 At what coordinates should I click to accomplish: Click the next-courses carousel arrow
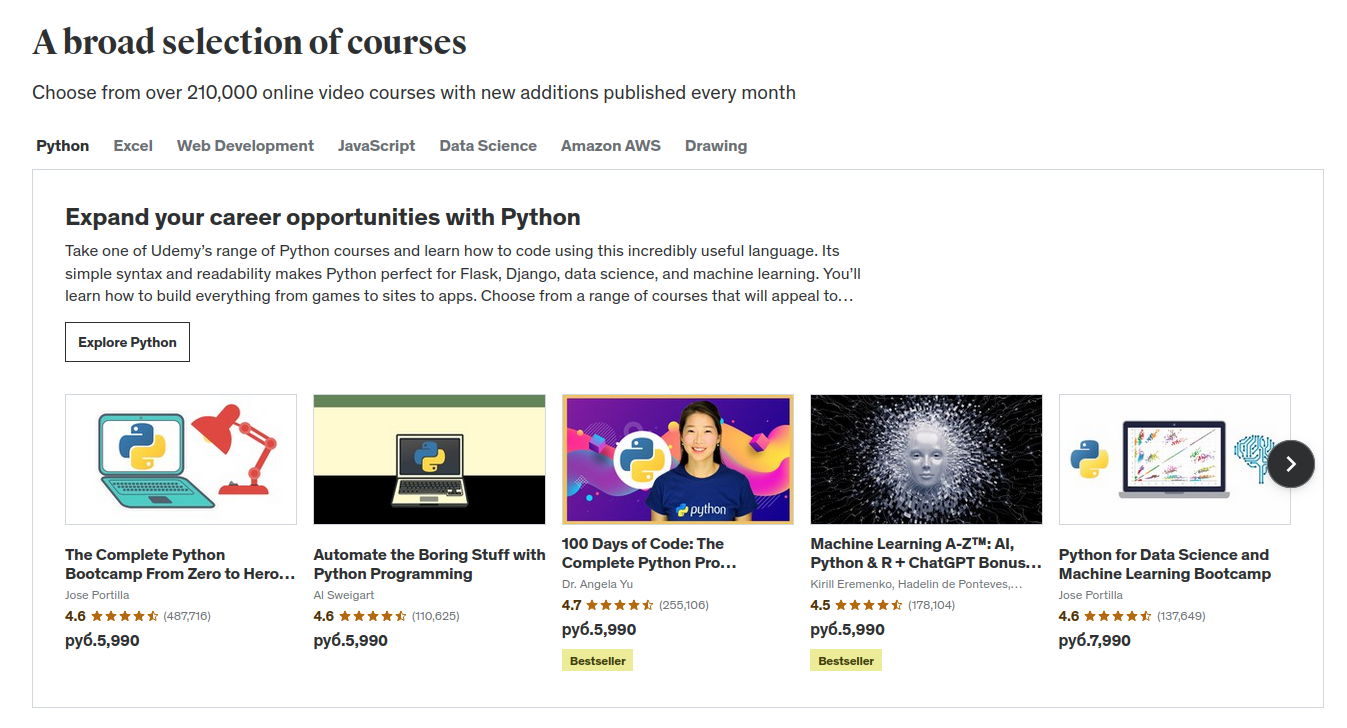pyautogui.click(x=1291, y=464)
